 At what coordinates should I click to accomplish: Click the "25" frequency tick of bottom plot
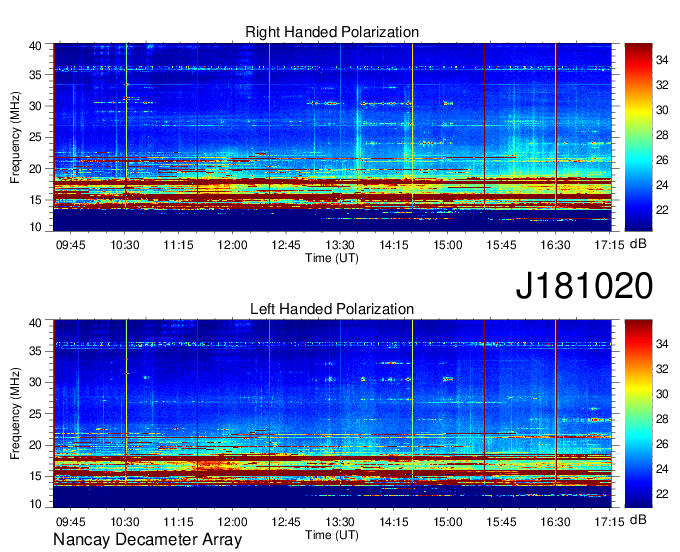click(35, 414)
